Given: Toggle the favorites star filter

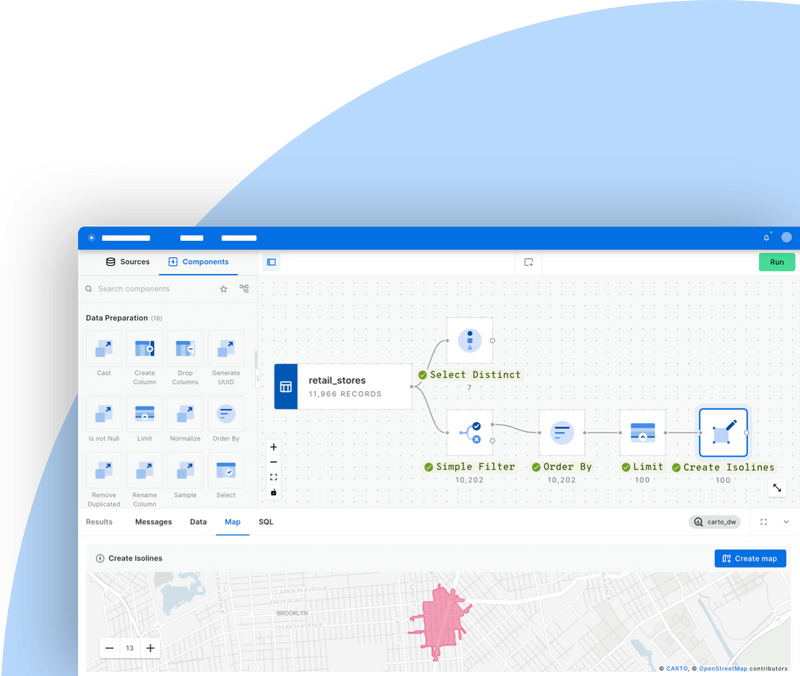Looking at the screenshot, I should 224,288.
